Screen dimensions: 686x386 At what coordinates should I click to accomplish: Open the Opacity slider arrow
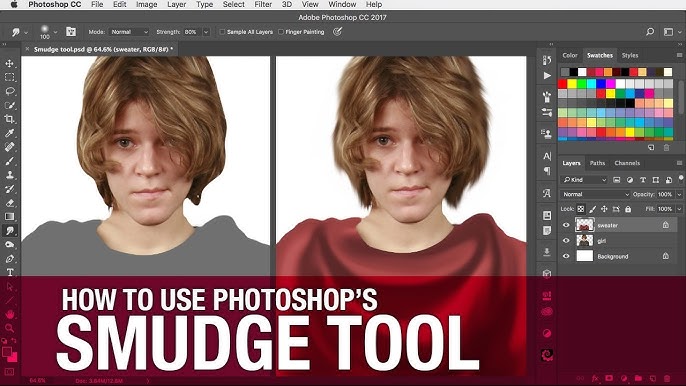(x=679, y=194)
